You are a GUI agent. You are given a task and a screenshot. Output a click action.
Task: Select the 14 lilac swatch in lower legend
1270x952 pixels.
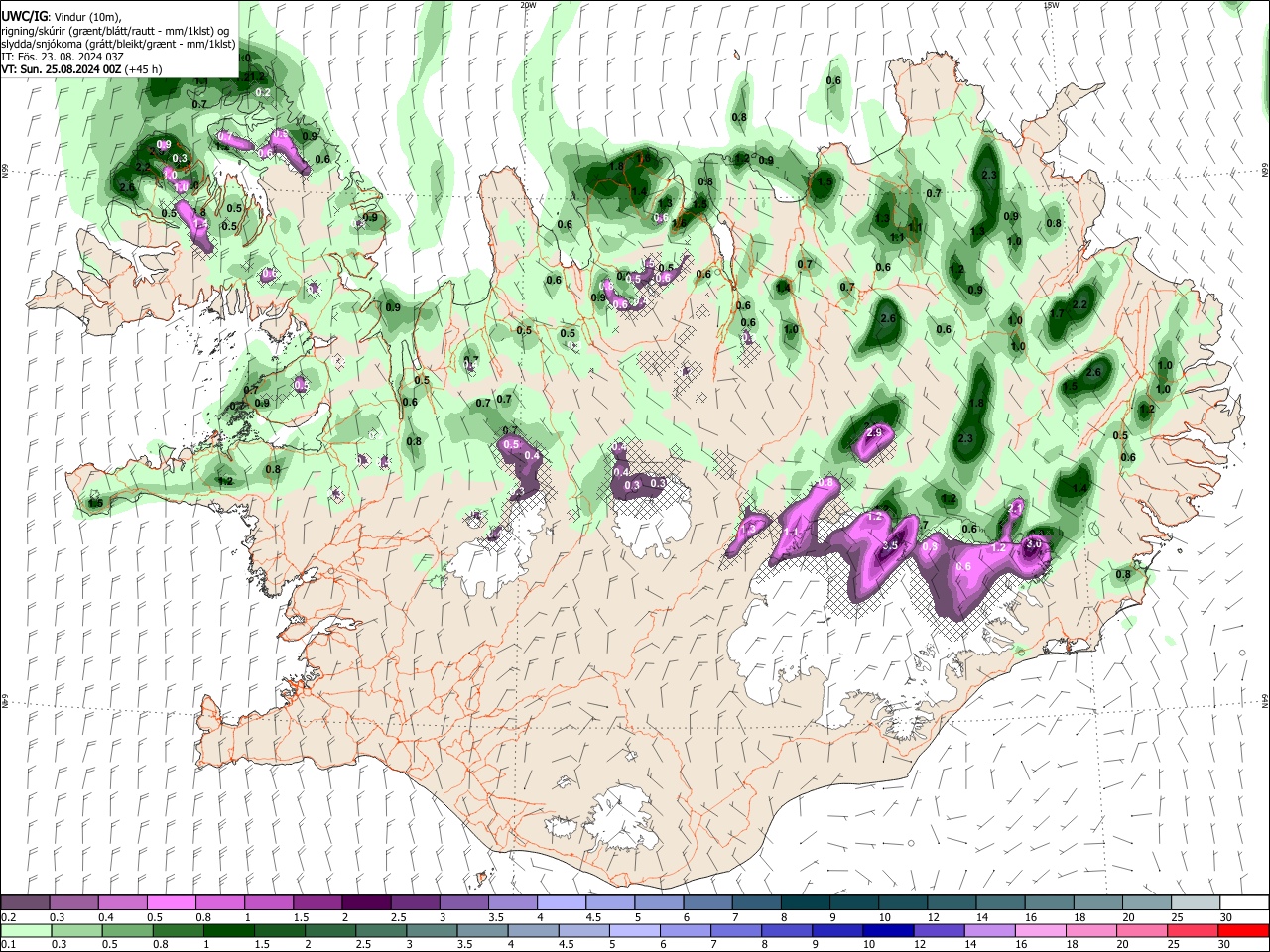click(x=989, y=930)
